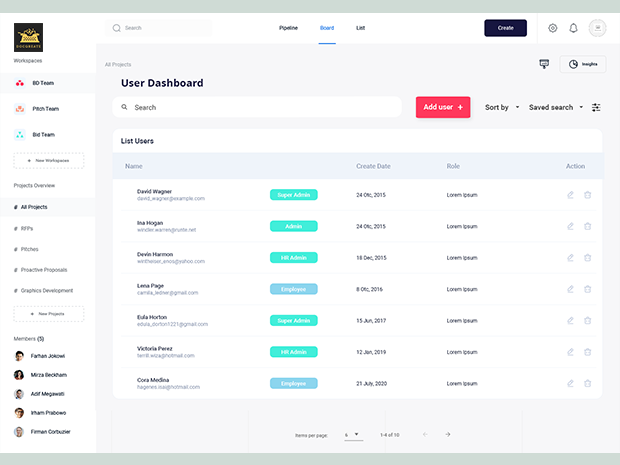Open the Insights button
This screenshot has width=620, height=465.
coord(583,64)
